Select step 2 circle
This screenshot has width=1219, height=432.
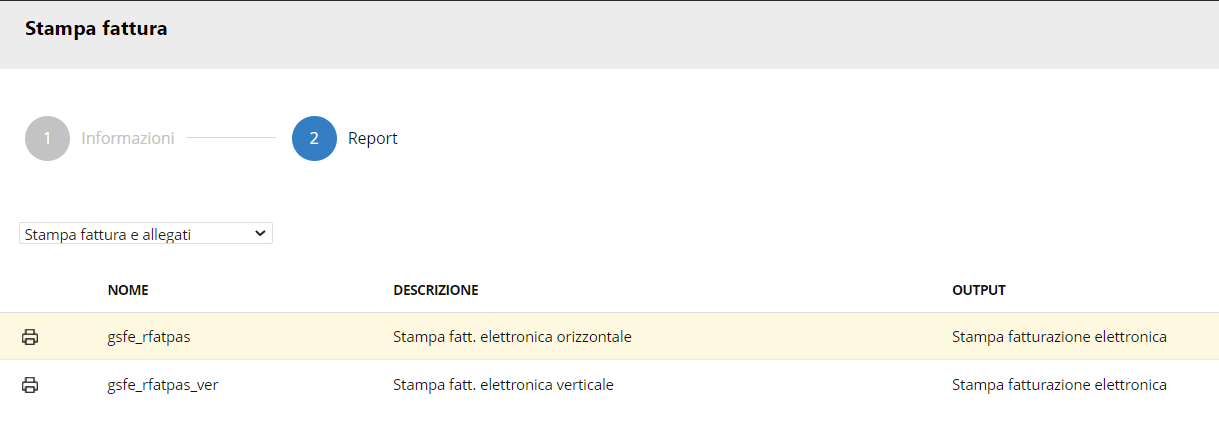(x=314, y=138)
